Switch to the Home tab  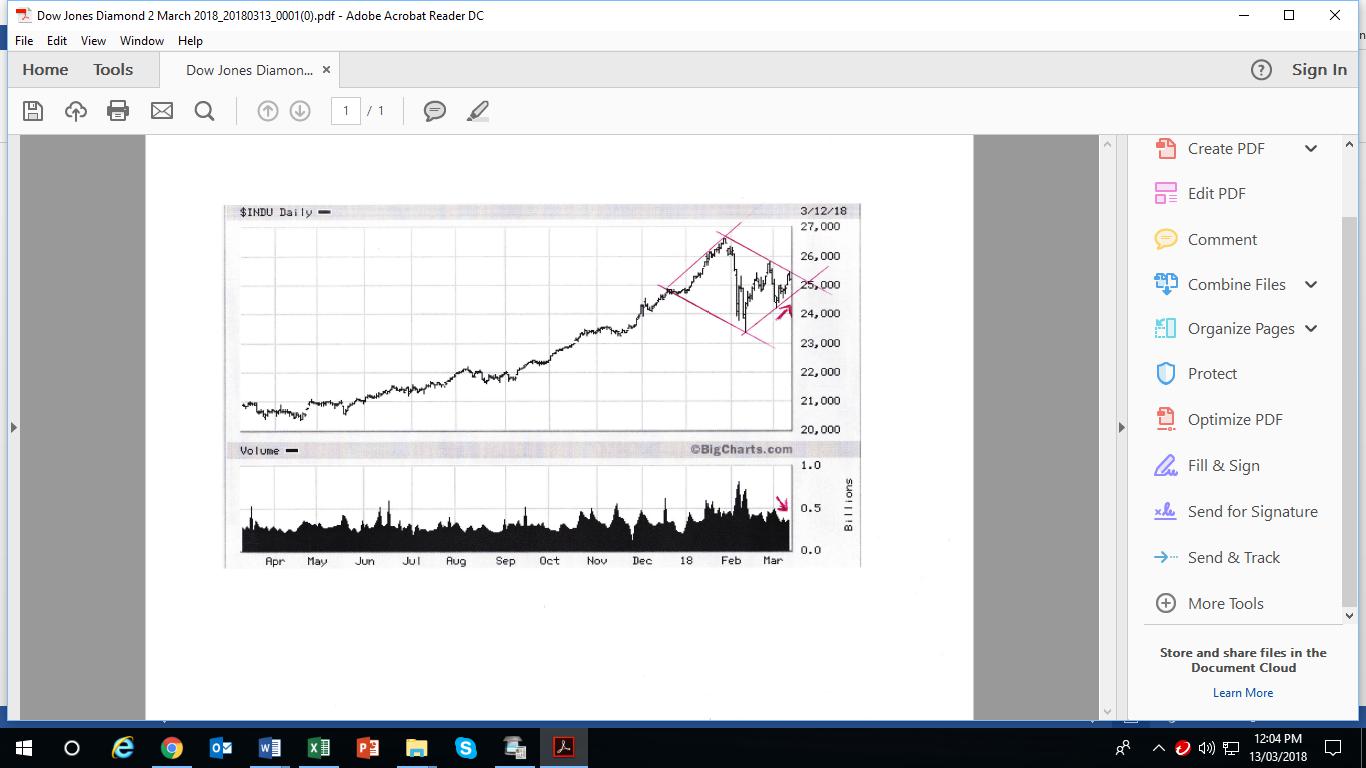point(45,70)
